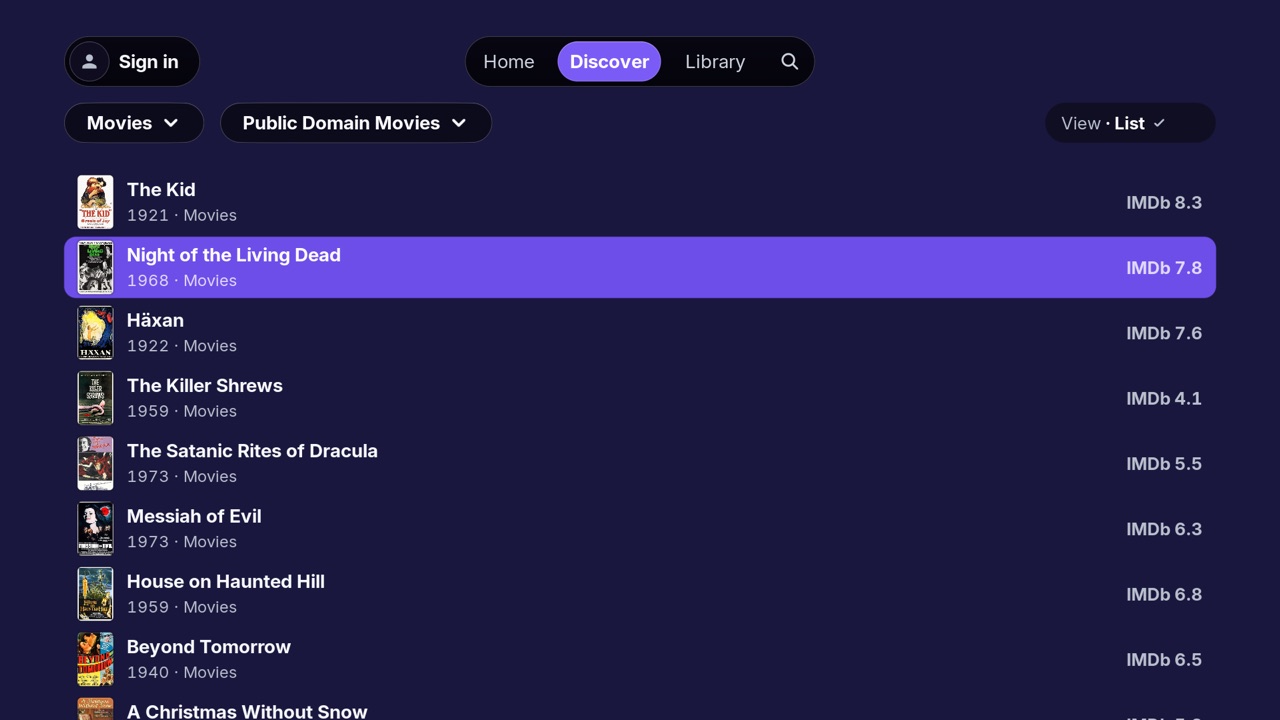The height and width of the screenshot is (720, 1280).
Task: Click the Sign in button
Action: click(132, 62)
